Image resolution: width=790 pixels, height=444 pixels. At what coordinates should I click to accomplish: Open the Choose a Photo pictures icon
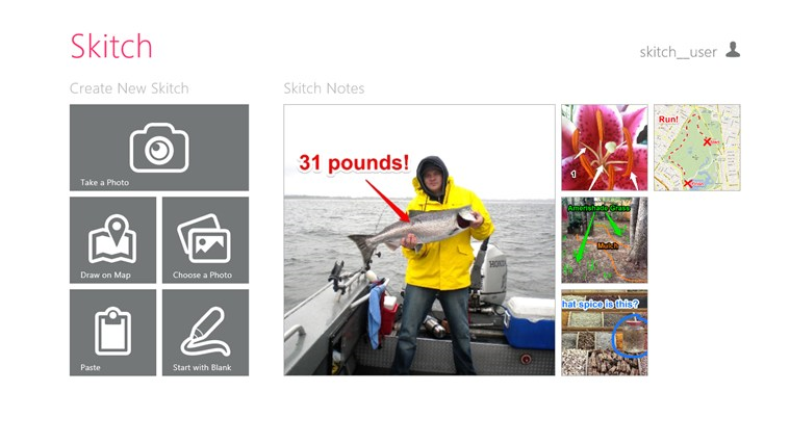pos(204,238)
